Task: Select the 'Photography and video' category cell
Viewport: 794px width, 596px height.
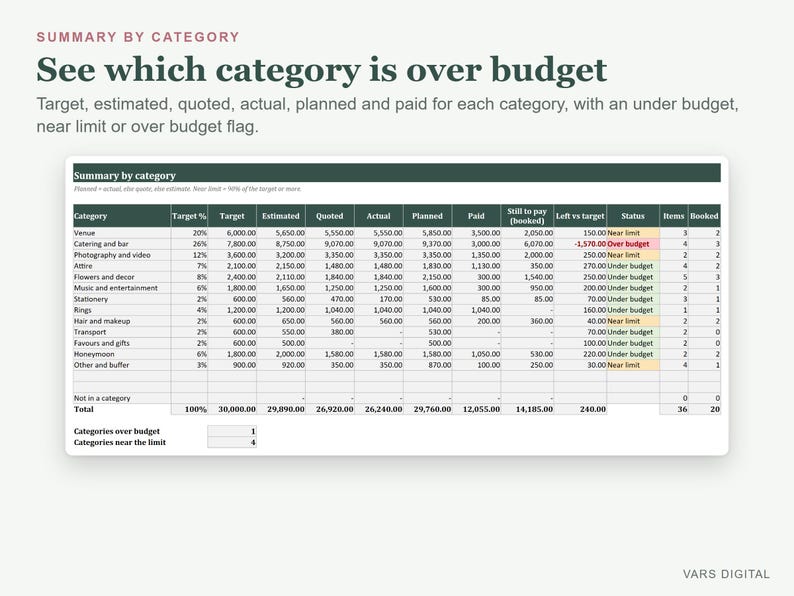Action: pos(122,255)
